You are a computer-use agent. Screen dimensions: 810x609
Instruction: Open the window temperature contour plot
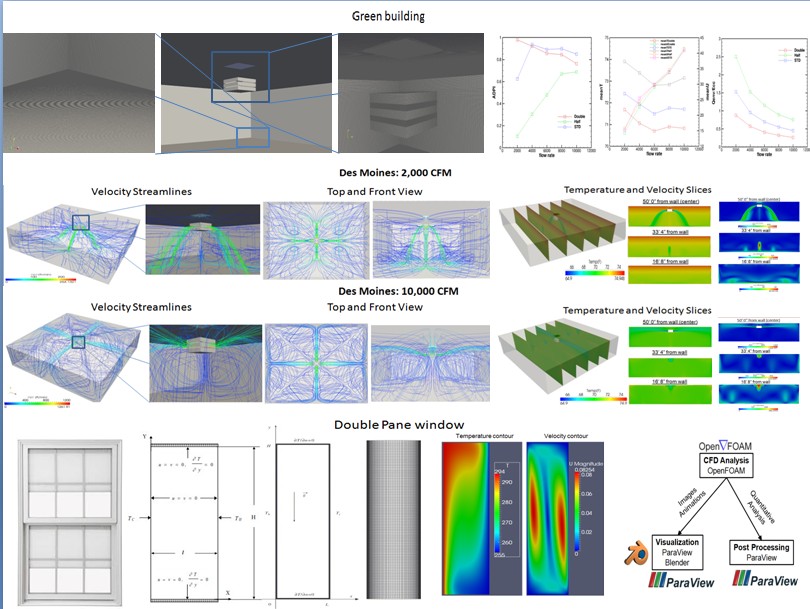(481, 519)
